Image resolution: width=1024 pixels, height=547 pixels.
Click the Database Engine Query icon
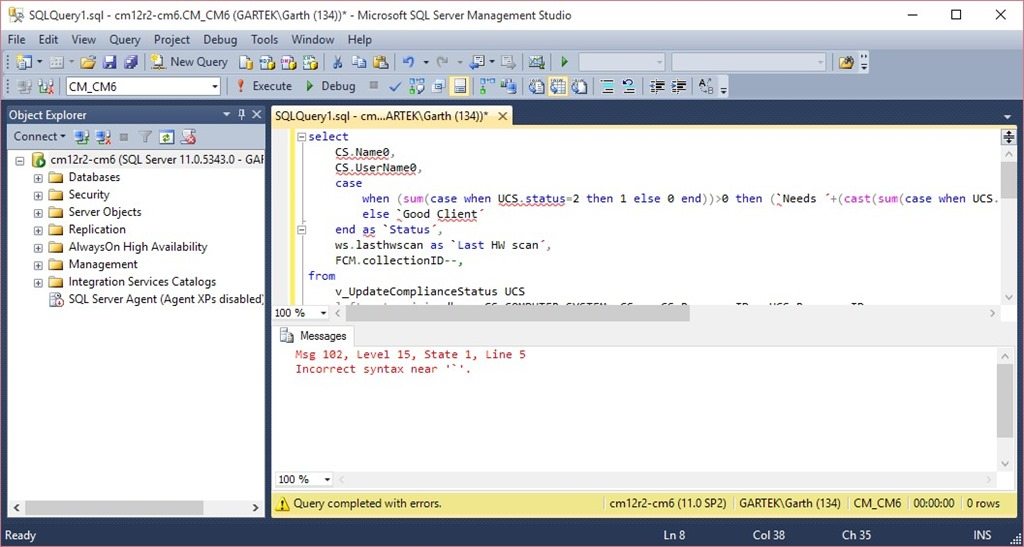click(x=246, y=62)
